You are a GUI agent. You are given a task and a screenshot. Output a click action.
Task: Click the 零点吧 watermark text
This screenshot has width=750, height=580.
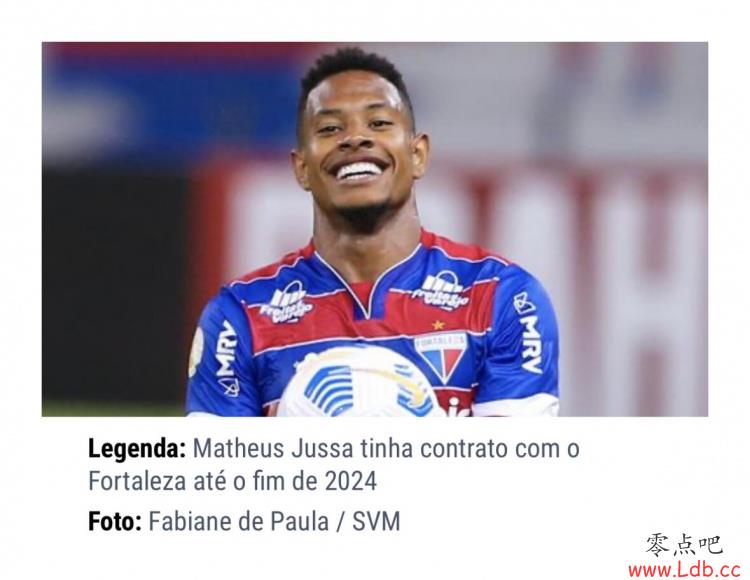pyautogui.click(x=684, y=545)
